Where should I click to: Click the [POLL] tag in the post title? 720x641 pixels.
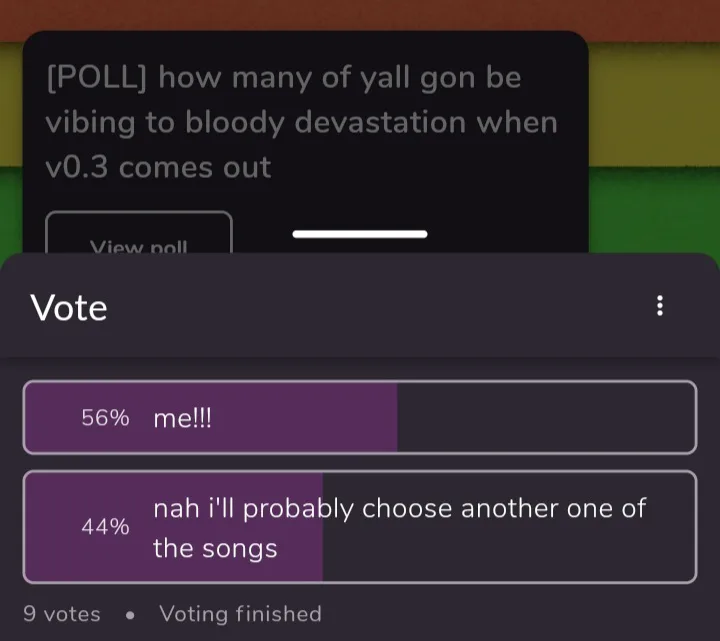(x=98, y=77)
